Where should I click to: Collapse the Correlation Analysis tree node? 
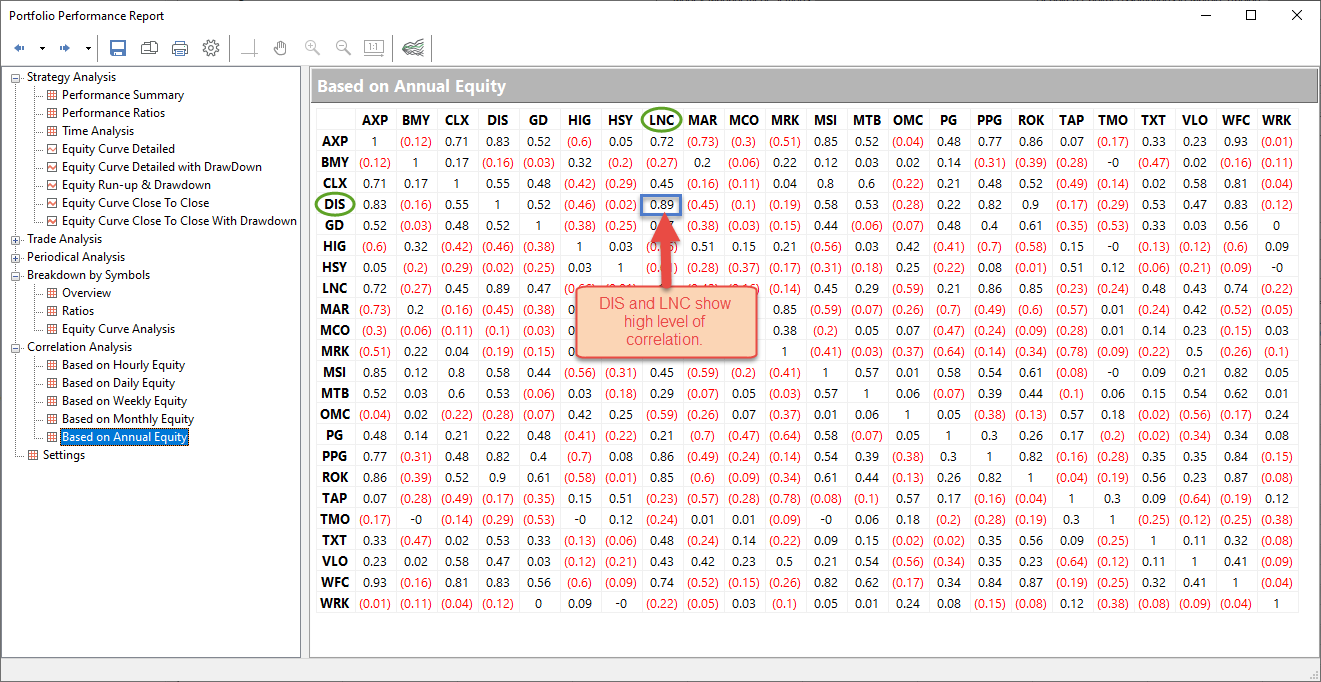(16, 347)
